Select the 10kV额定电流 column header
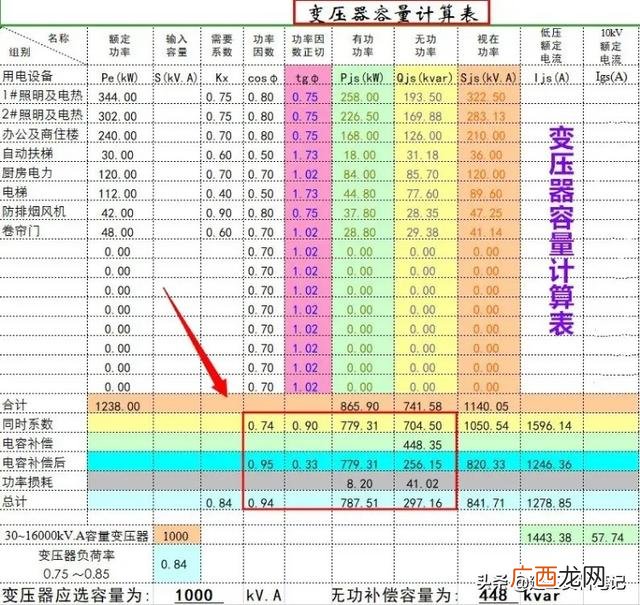640x605 pixels. (x=611, y=46)
